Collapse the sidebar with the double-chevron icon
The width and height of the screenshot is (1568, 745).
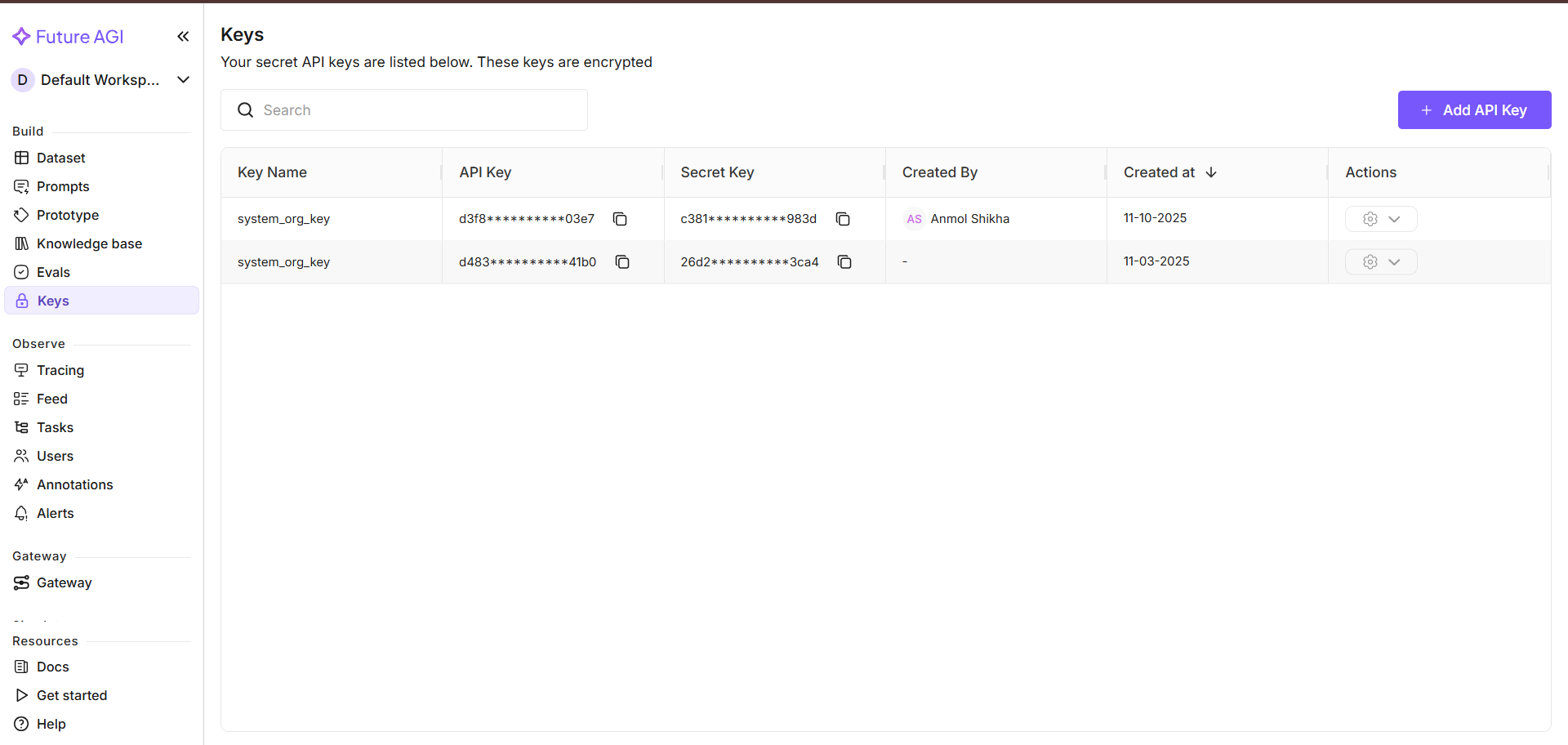pyautogui.click(x=183, y=37)
